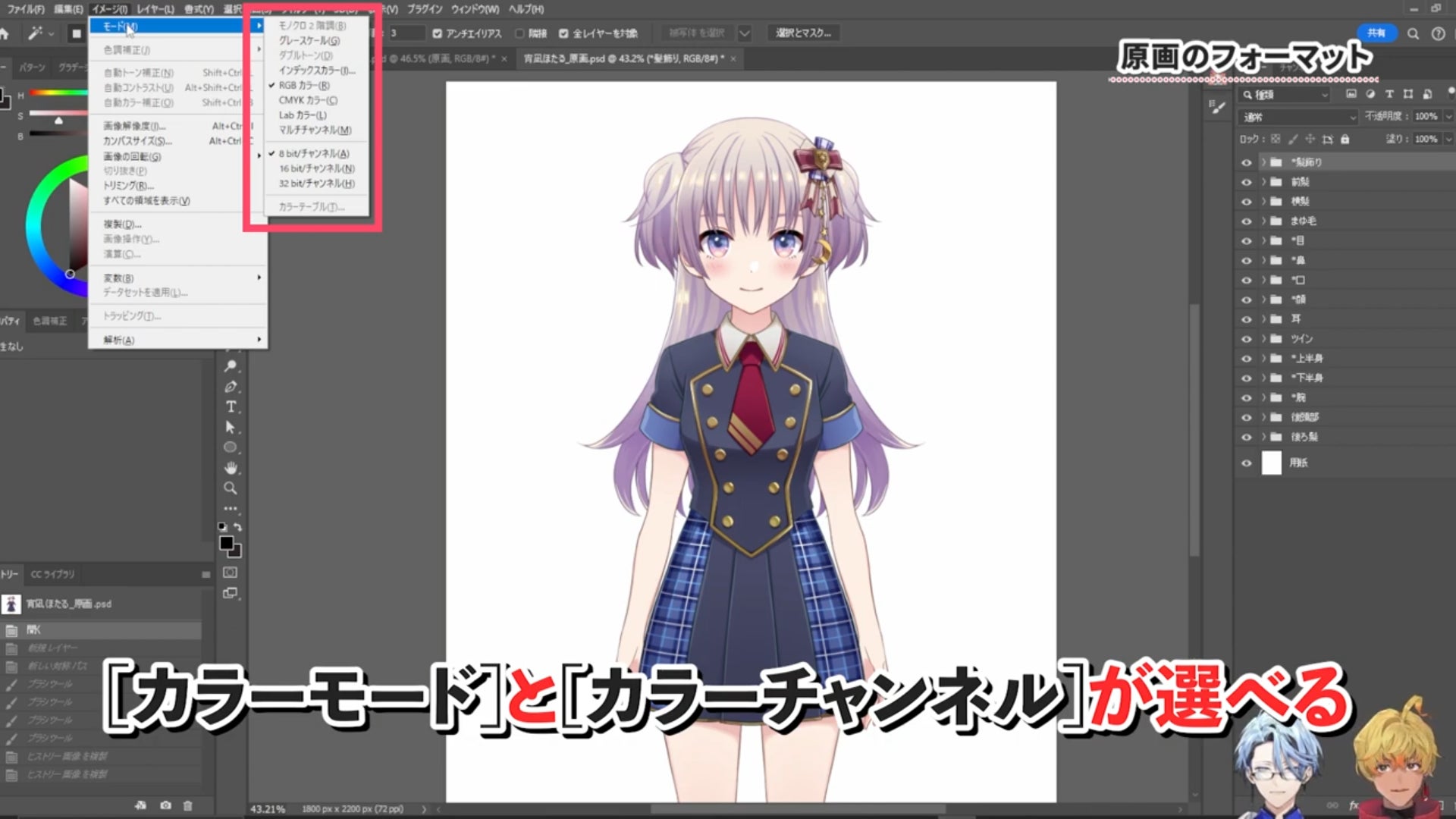Click the lock all layers icon
The height and width of the screenshot is (819, 1456).
[x=1345, y=140]
